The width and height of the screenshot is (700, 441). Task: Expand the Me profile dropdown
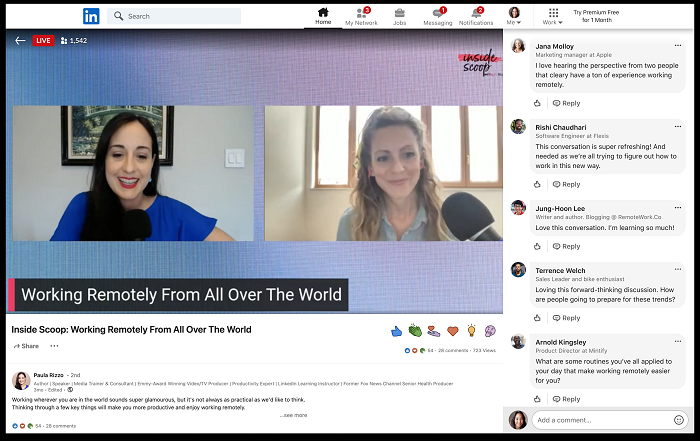[514, 16]
